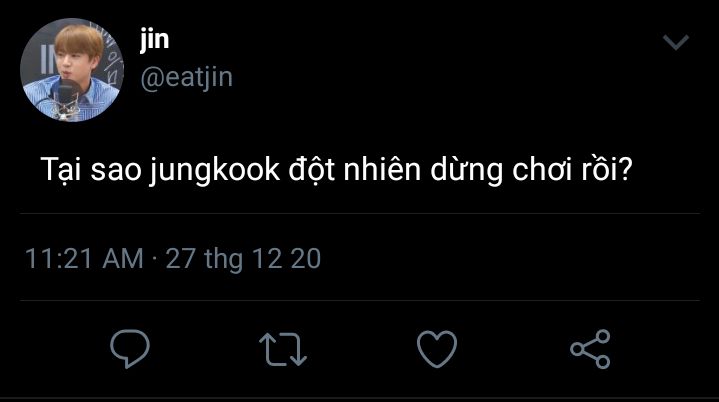This screenshot has height=402, width=719.
Task: Select the phrase Tại sao in tweet
Action: pyautogui.click(x=91, y=170)
